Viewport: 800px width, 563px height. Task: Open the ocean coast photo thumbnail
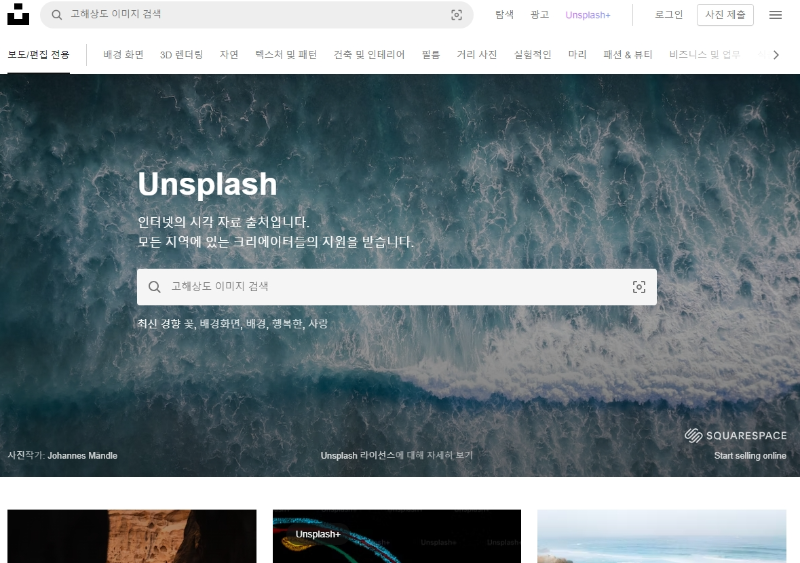coord(662,536)
